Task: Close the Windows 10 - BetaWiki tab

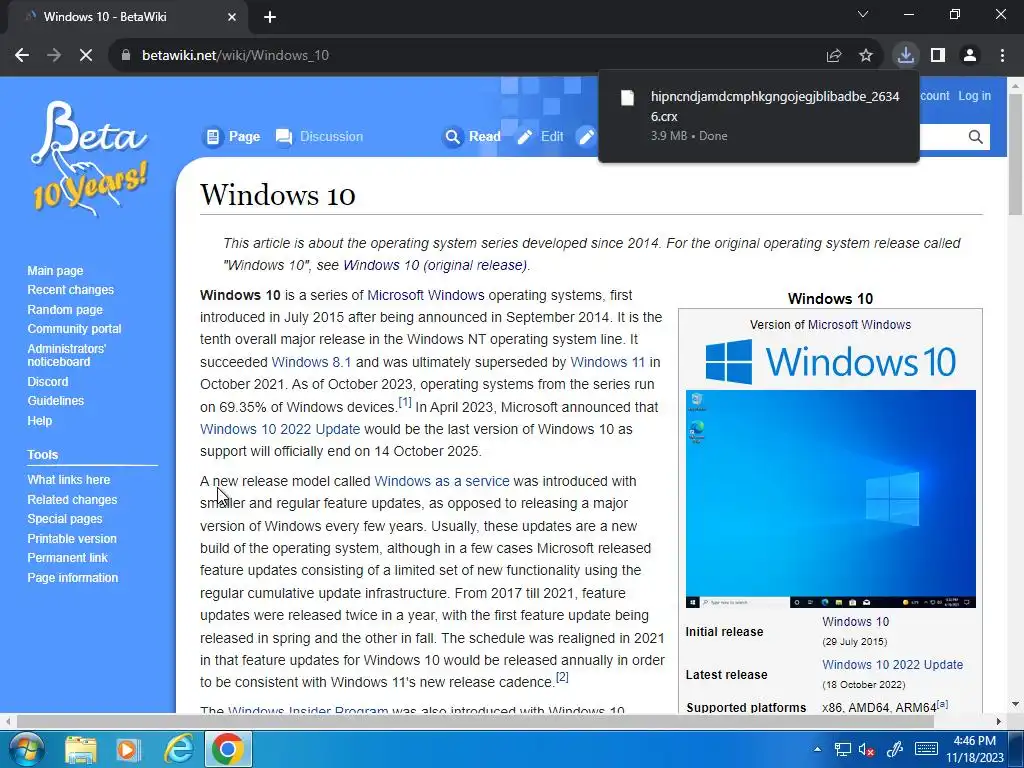Action: tap(232, 17)
